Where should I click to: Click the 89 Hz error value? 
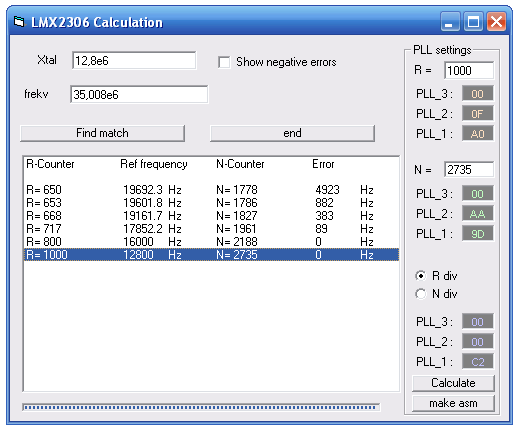344,229
